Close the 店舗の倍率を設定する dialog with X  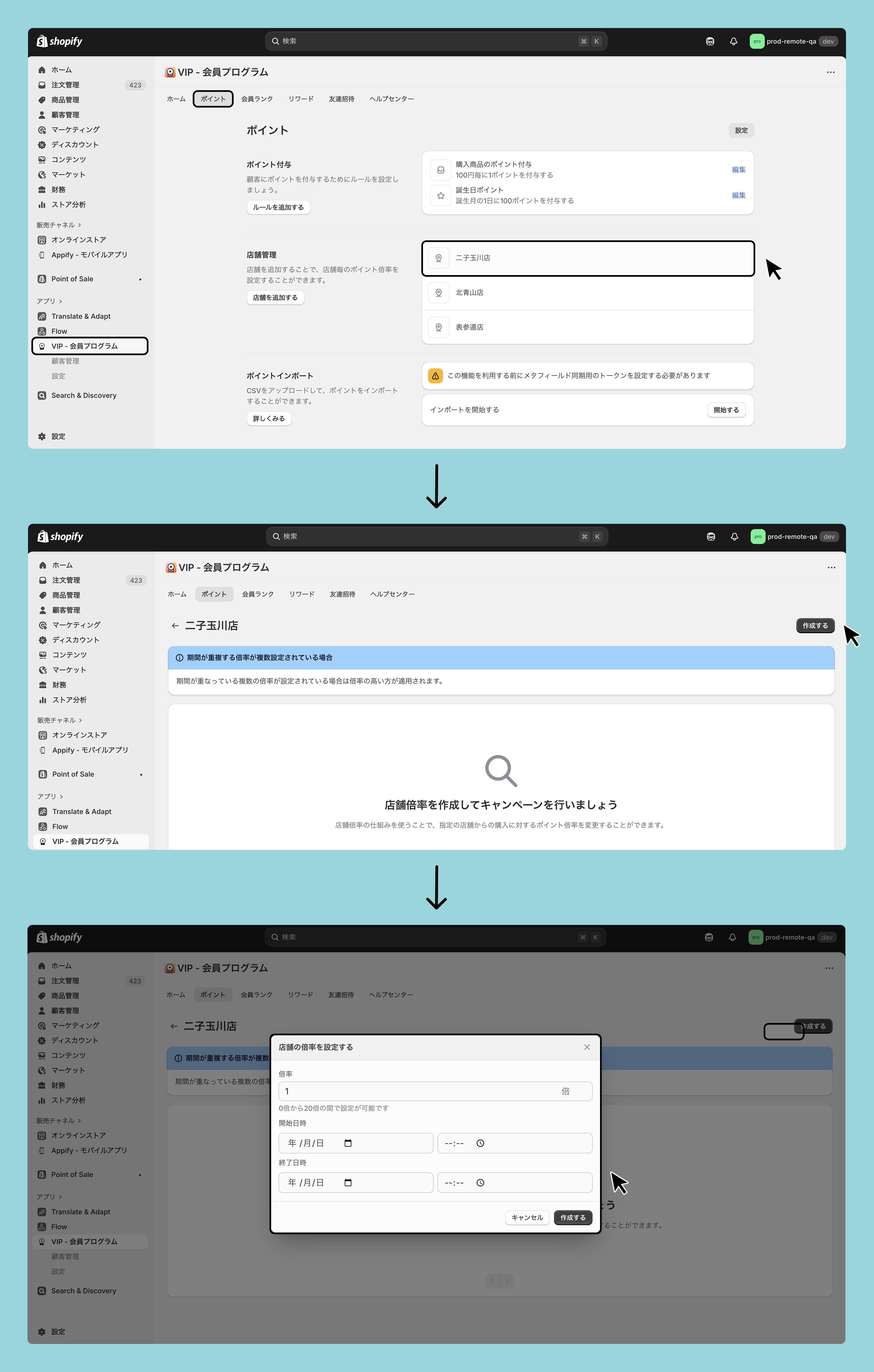tap(587, 1047)
